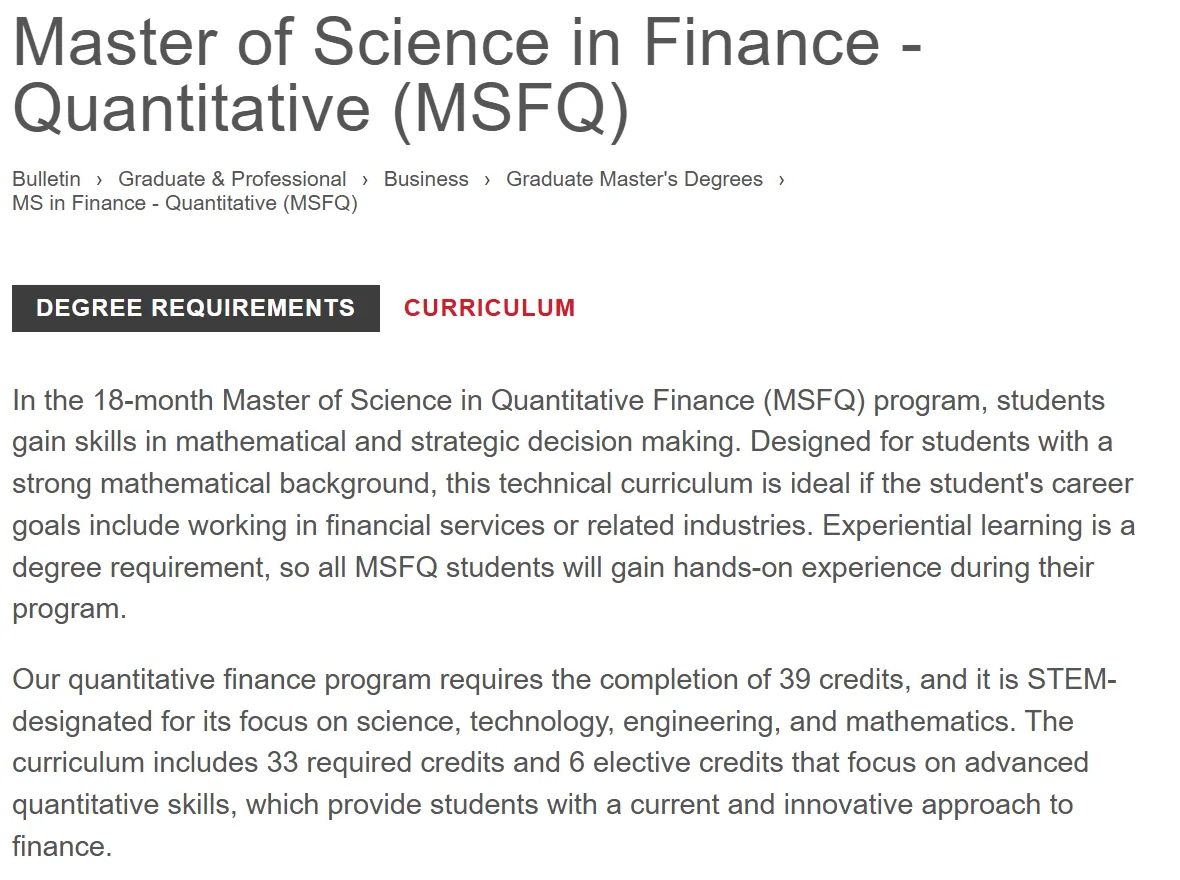
Task: Click the Business breadcrumb link
Action: pos(426,179)
